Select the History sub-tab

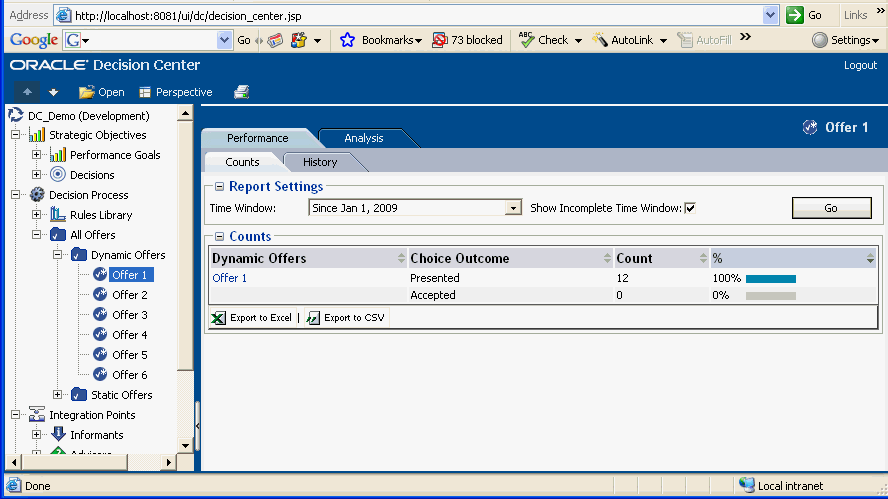320,162
